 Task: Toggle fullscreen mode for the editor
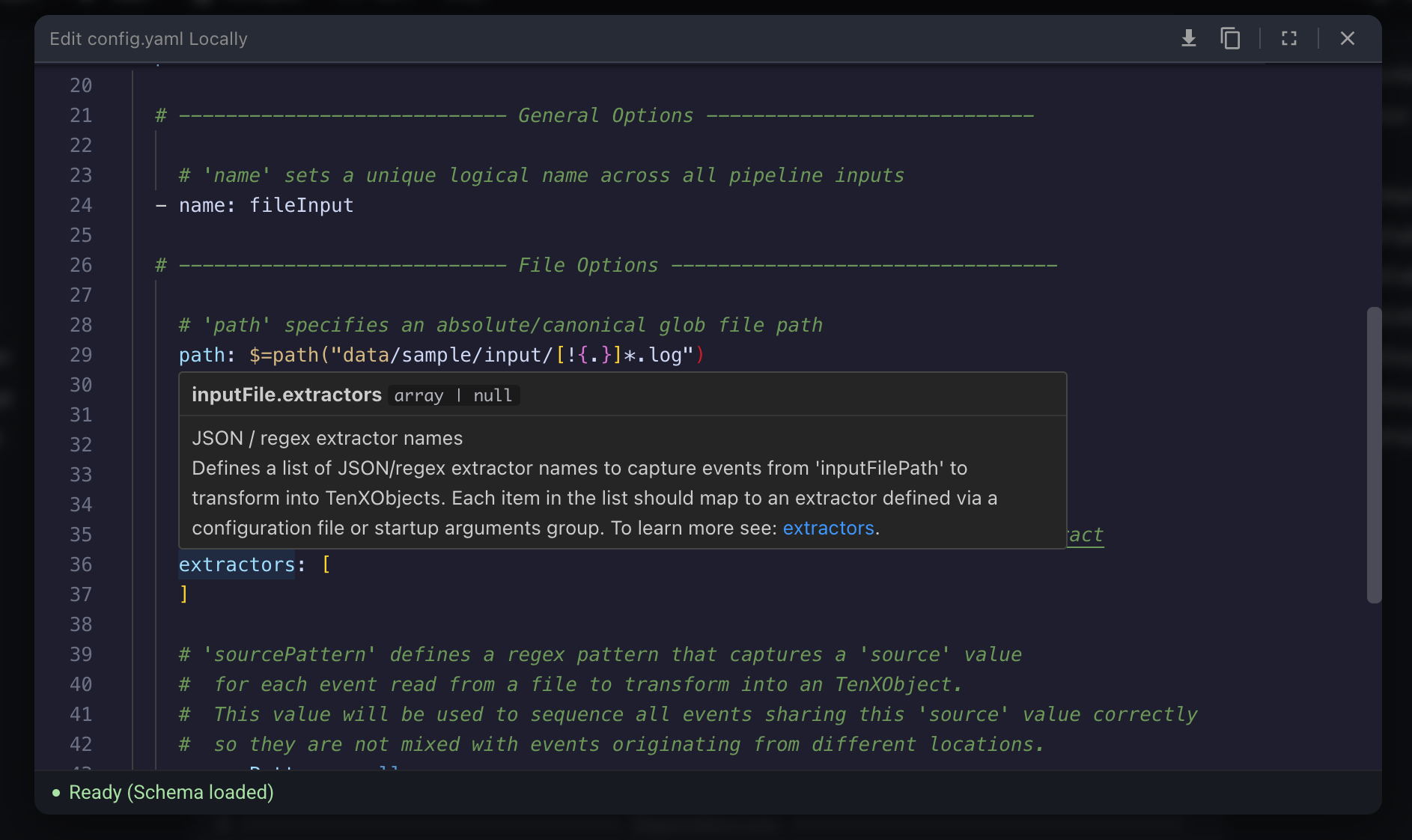[x=1288, y=38]
